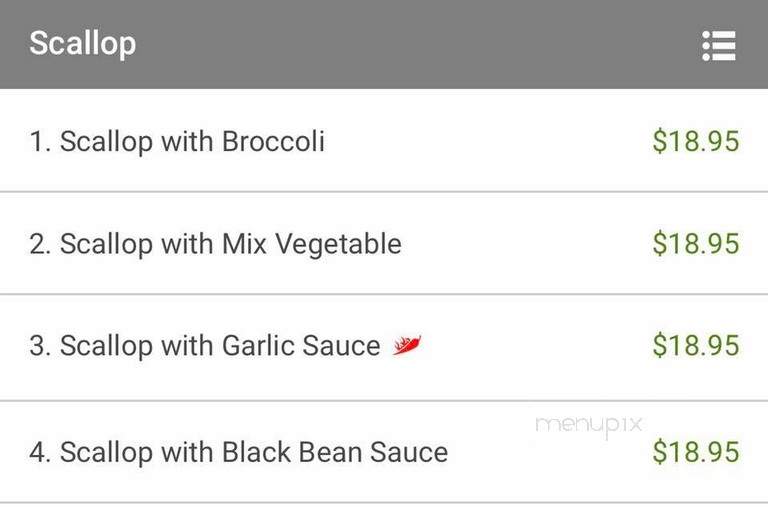Click the price of Scallop with Garlic Sauce
This screenshot has width=768, height=507.
696,345
